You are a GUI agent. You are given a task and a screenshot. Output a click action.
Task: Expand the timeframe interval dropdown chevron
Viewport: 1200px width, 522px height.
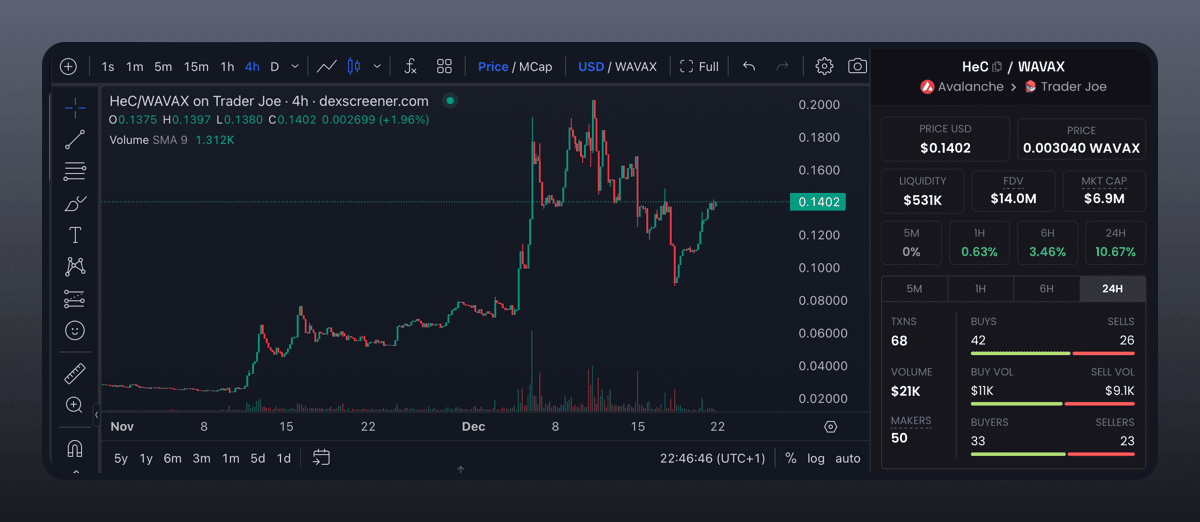pyautogui.click(x=295, y=67)
